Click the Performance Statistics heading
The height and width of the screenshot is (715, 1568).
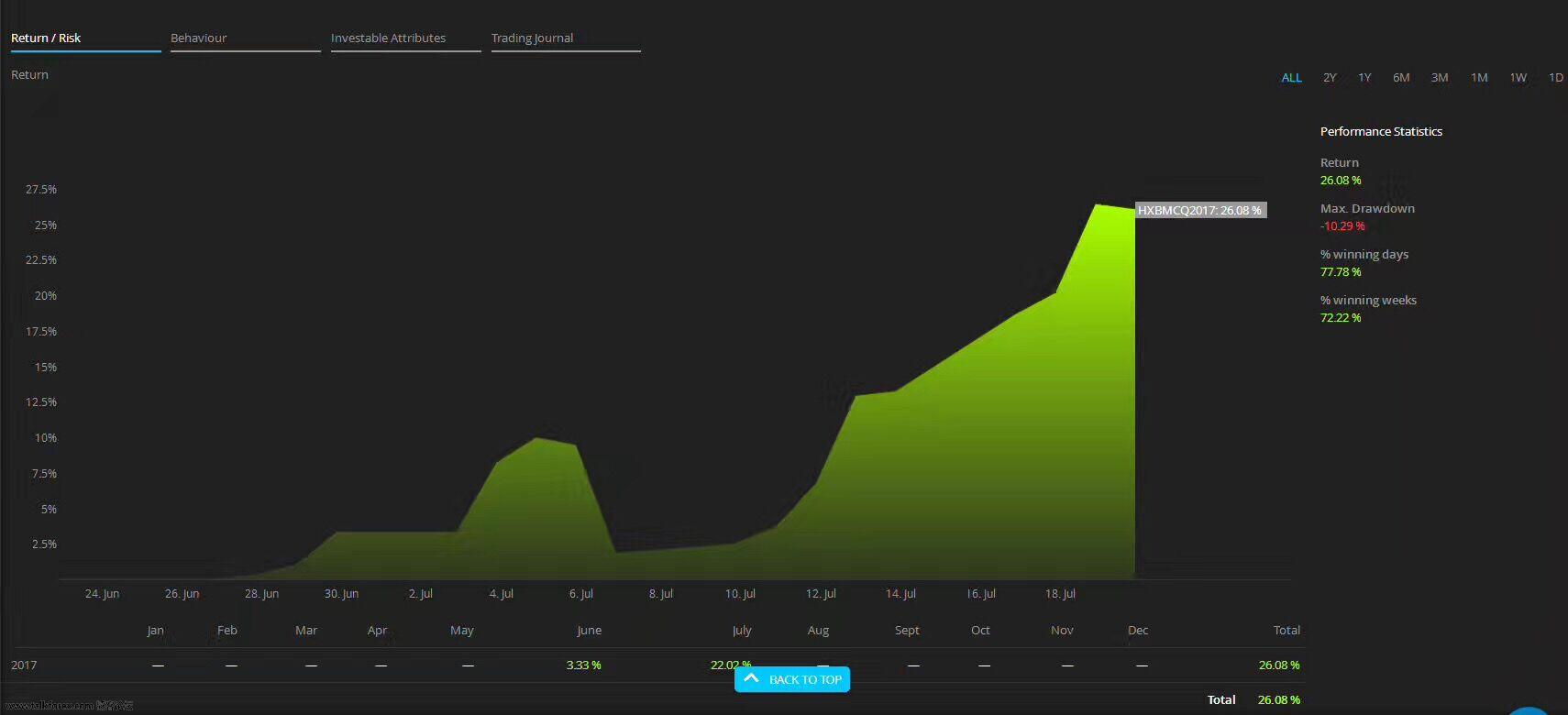[1381, 132]
